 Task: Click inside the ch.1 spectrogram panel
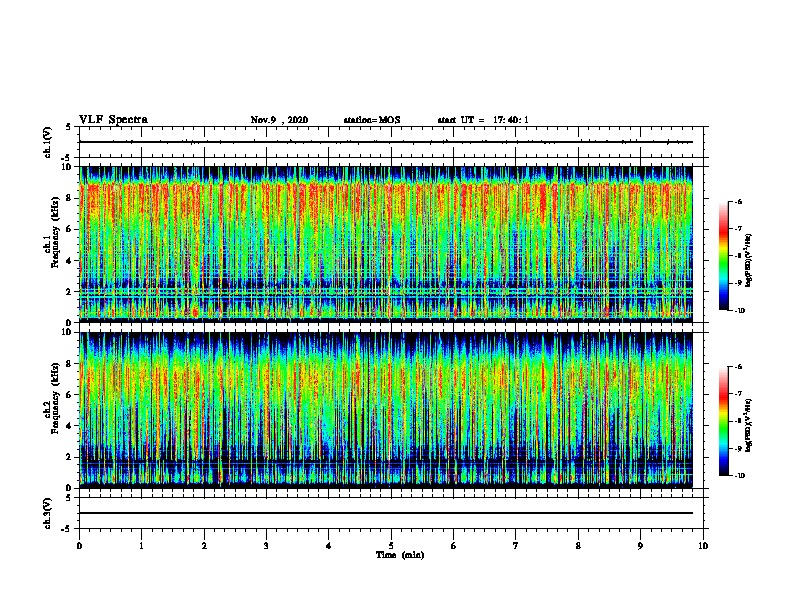[386, 244]
